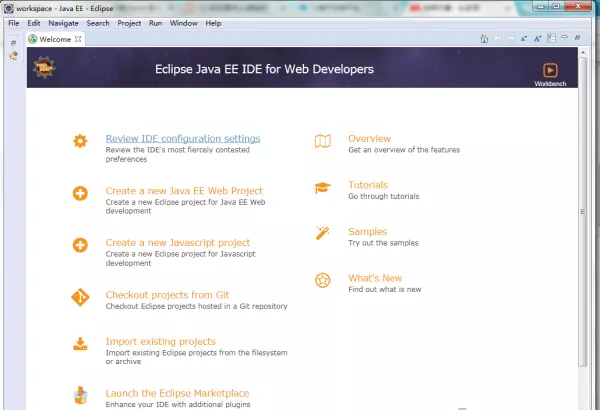This screenshot has height=410, width=600.
Task: Open Review IDE configuration settings link
Action: (x=183, y=139)
